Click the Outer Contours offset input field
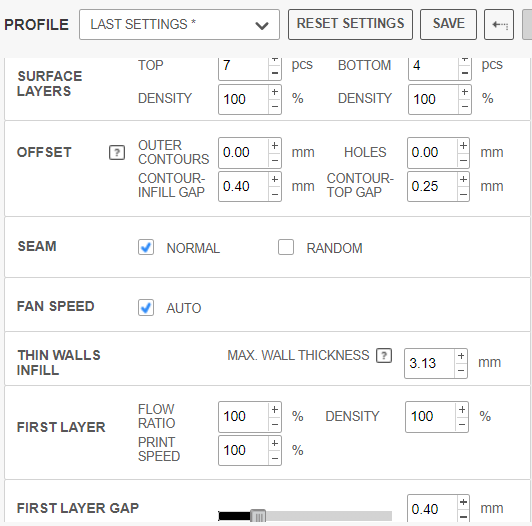532x526 pixels. pyautogui.click(x=244, y=153)
